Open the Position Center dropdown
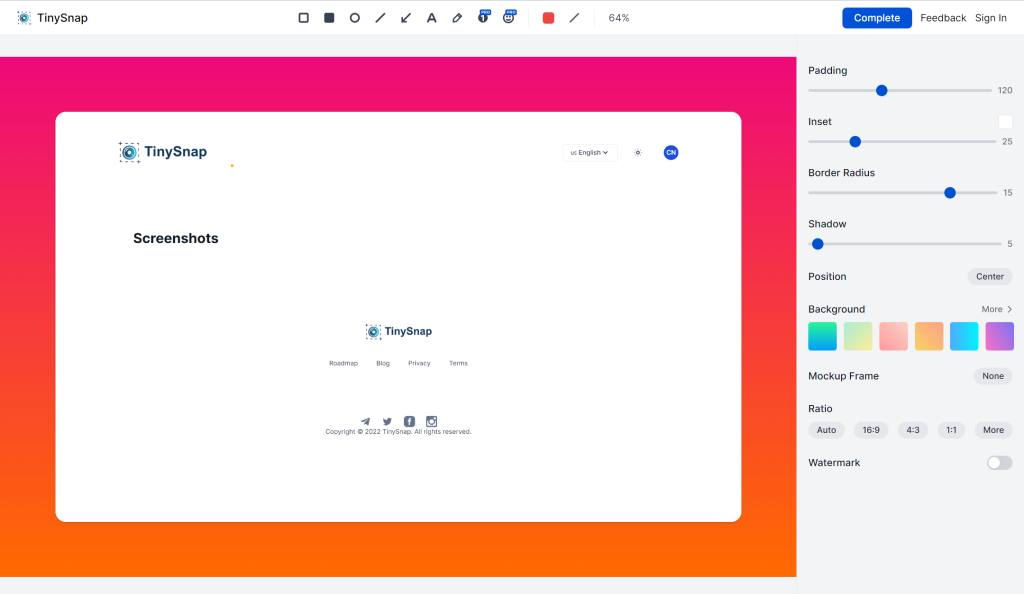Viewport: 1024px width, 594px height. [x=989, y=277]
